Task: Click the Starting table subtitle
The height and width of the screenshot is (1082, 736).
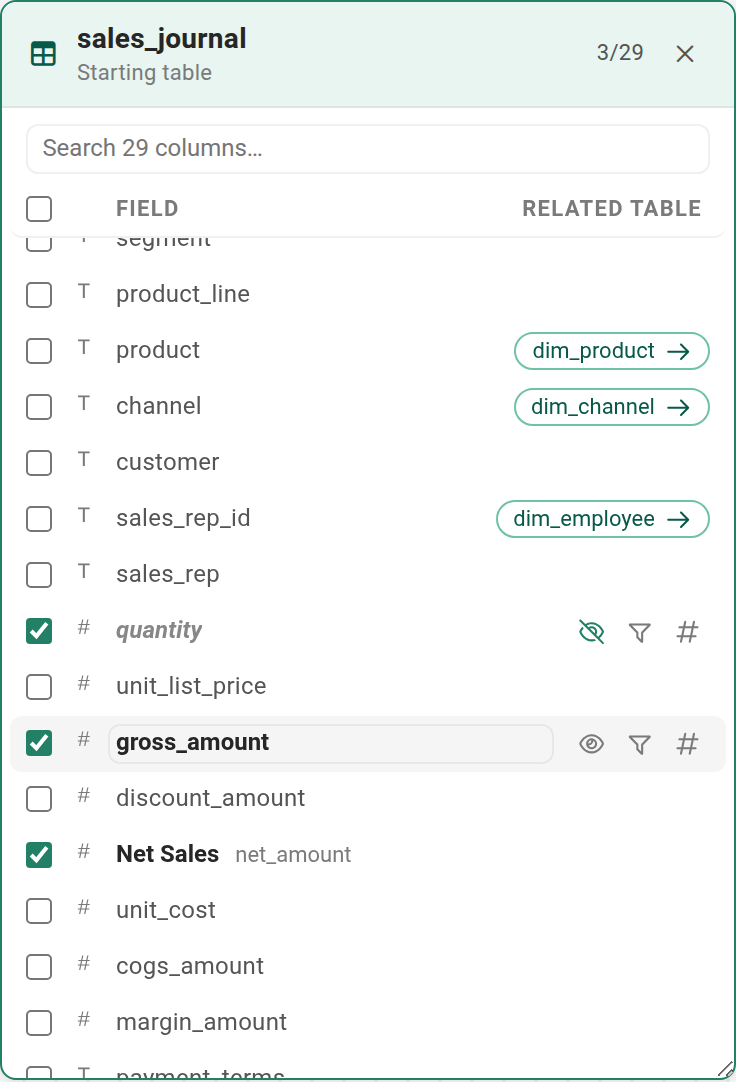Action: point(144,72)
